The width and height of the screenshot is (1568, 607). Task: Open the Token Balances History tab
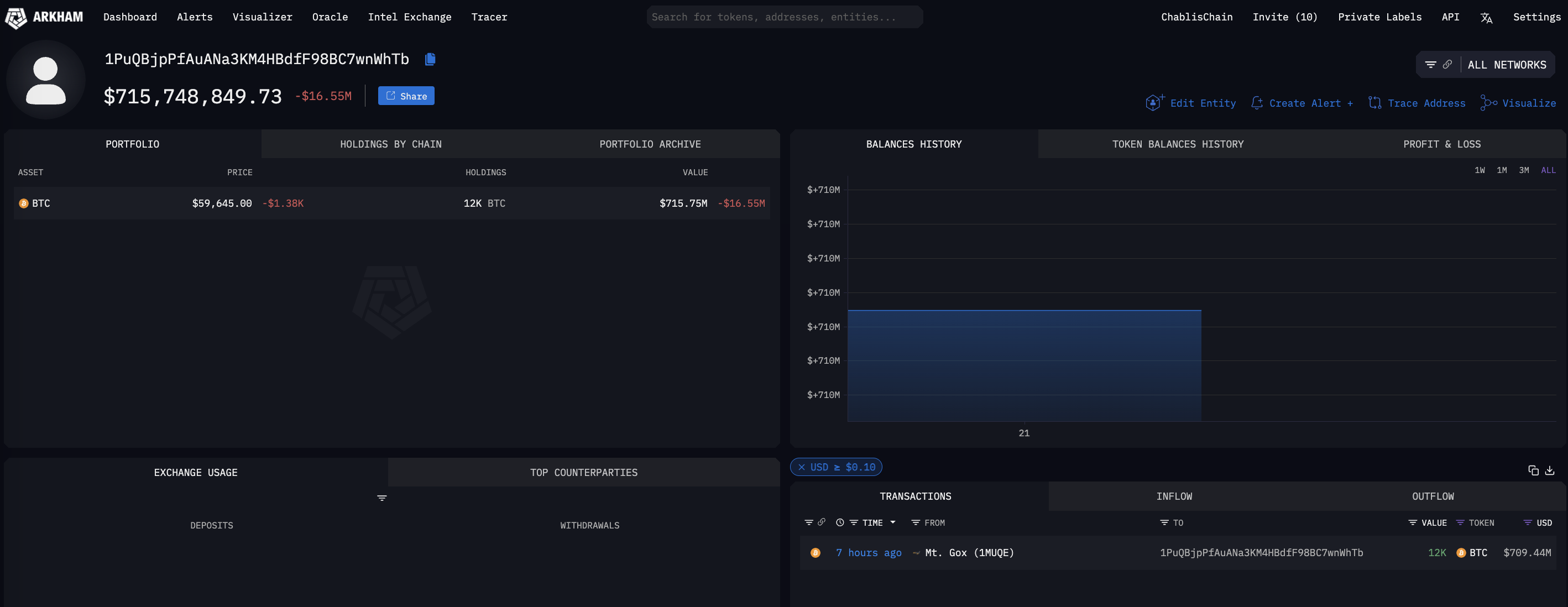[1178, 144]
